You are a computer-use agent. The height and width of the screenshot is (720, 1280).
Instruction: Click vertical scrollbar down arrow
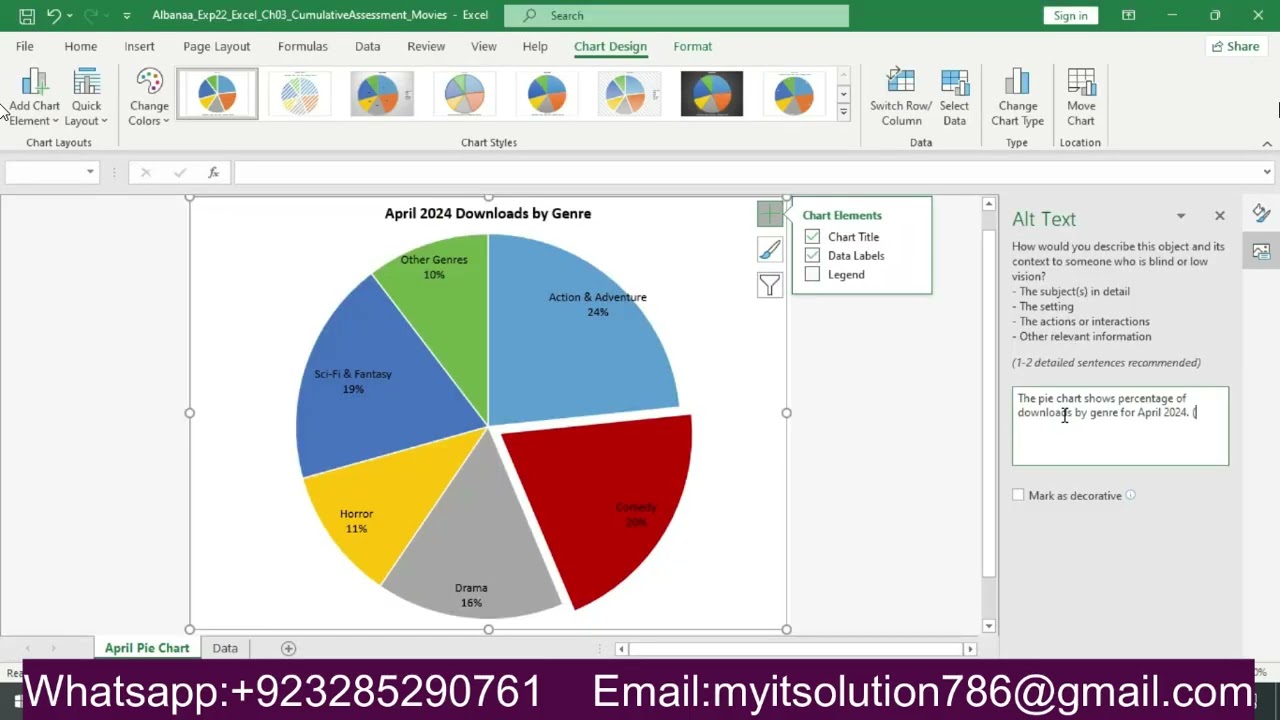coord(989,626)
